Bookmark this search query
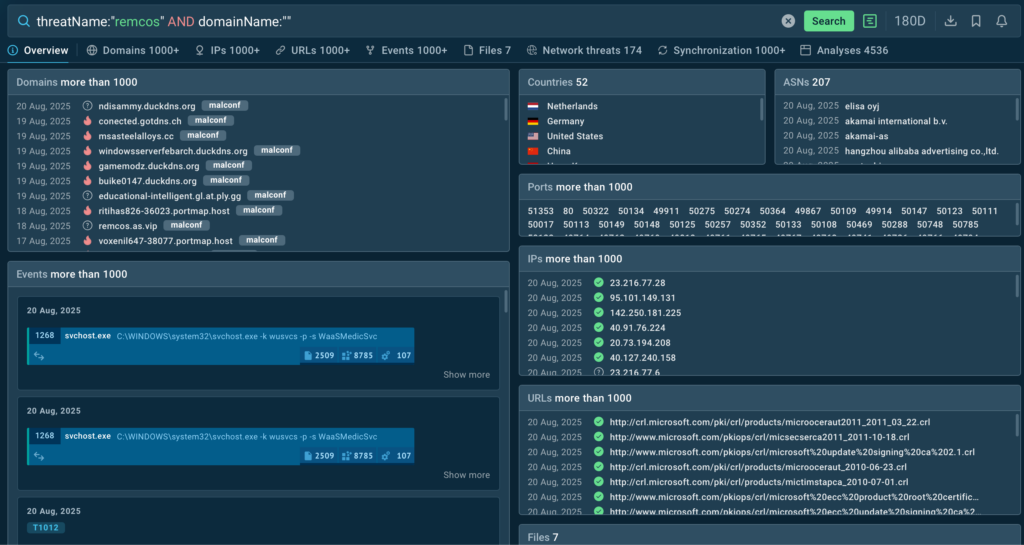This screenshot has width=1024, height=545. (x=976, y=21)
